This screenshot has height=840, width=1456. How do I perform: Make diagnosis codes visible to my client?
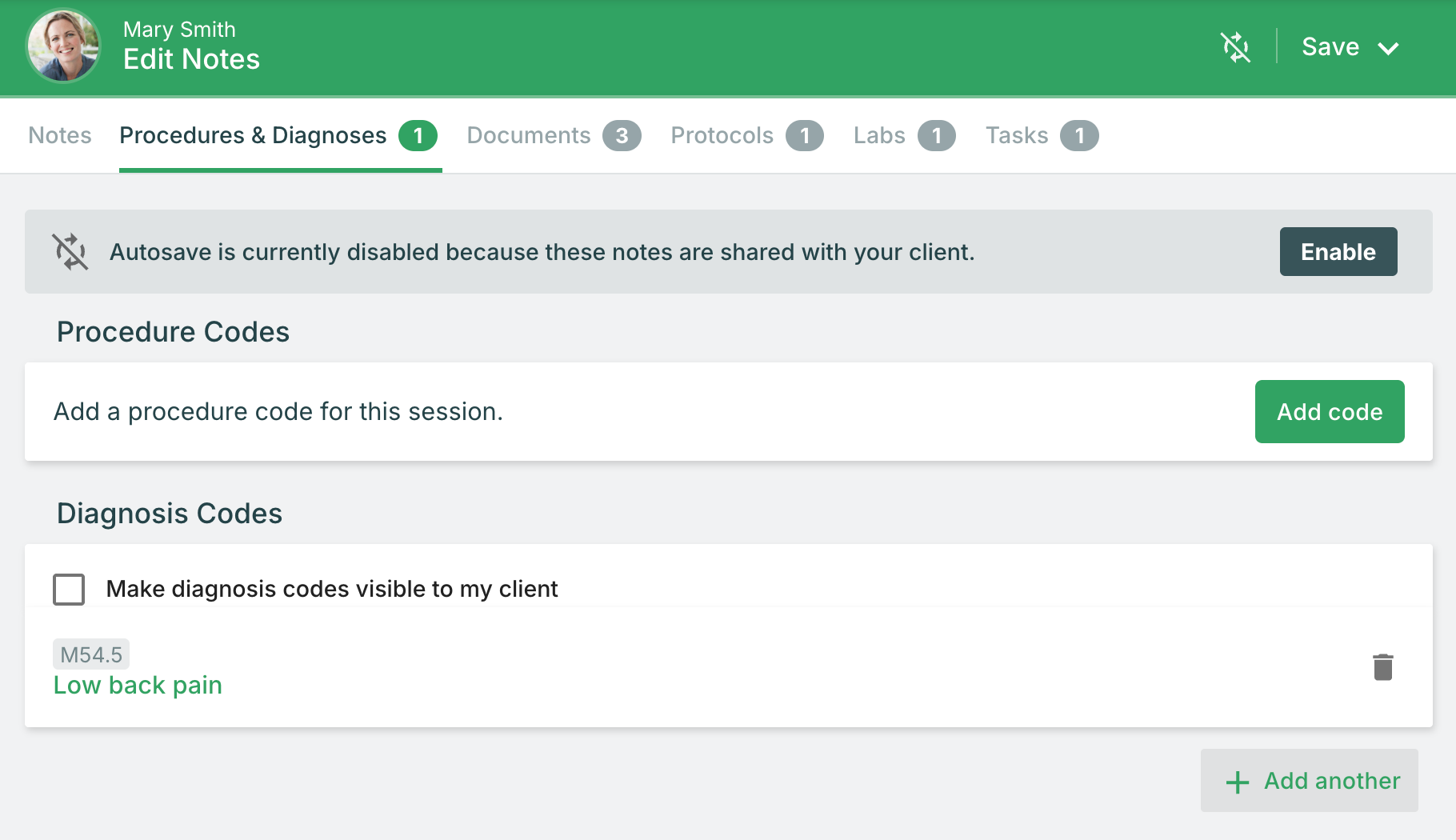pos(69,590)
